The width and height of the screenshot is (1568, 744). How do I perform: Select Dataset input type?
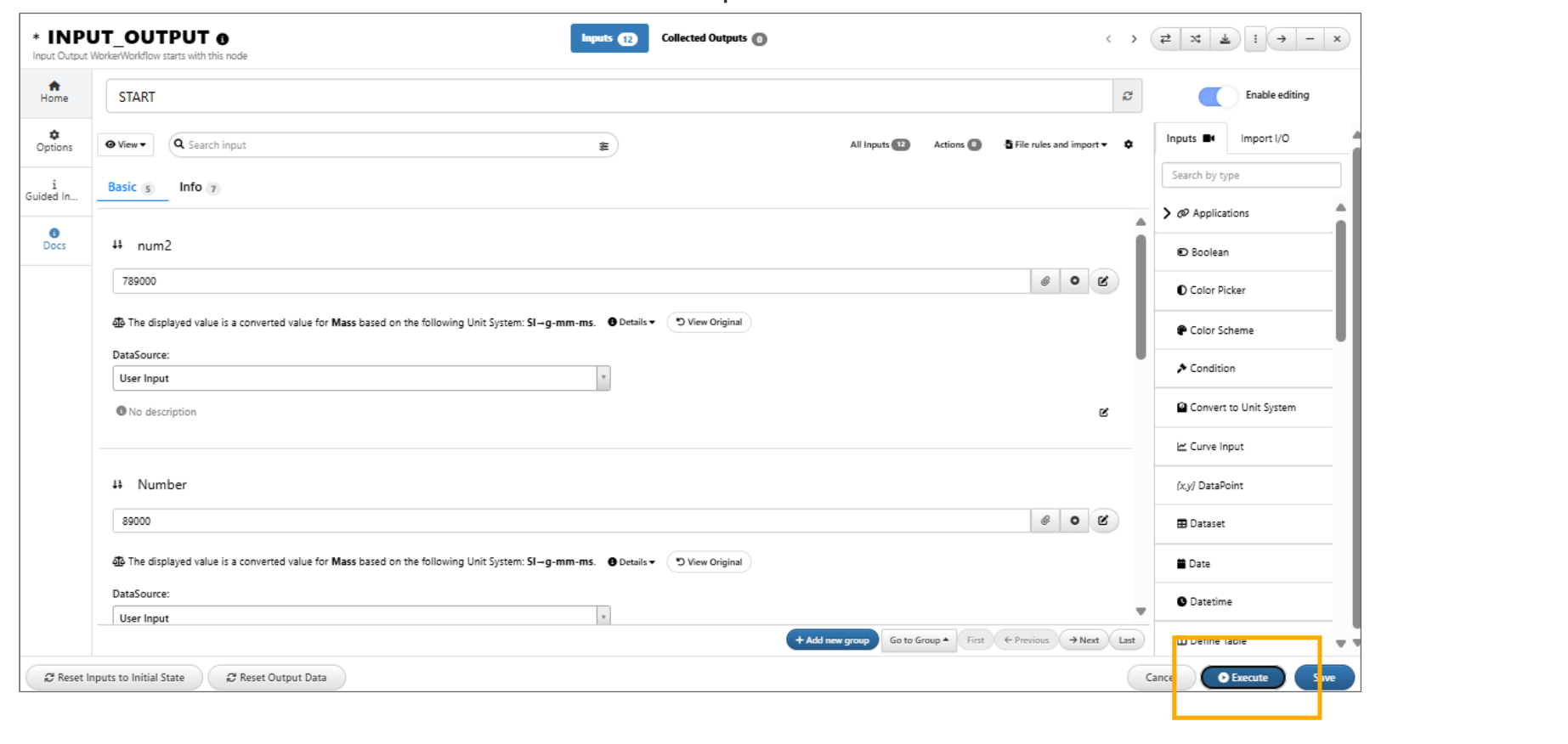[x=1243, y=524]
